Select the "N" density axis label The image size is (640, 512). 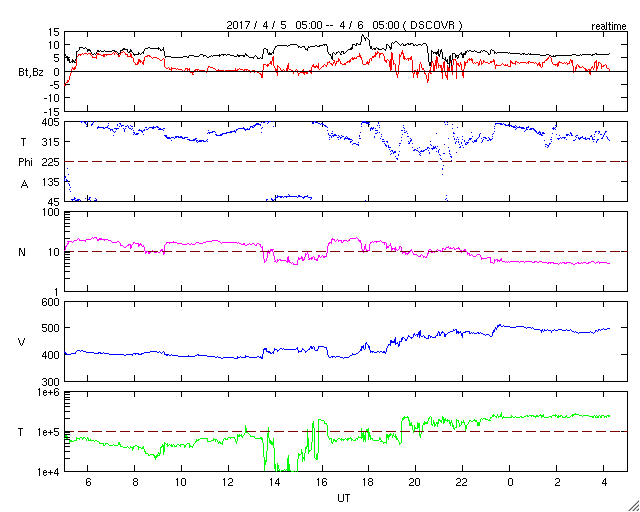22,252
